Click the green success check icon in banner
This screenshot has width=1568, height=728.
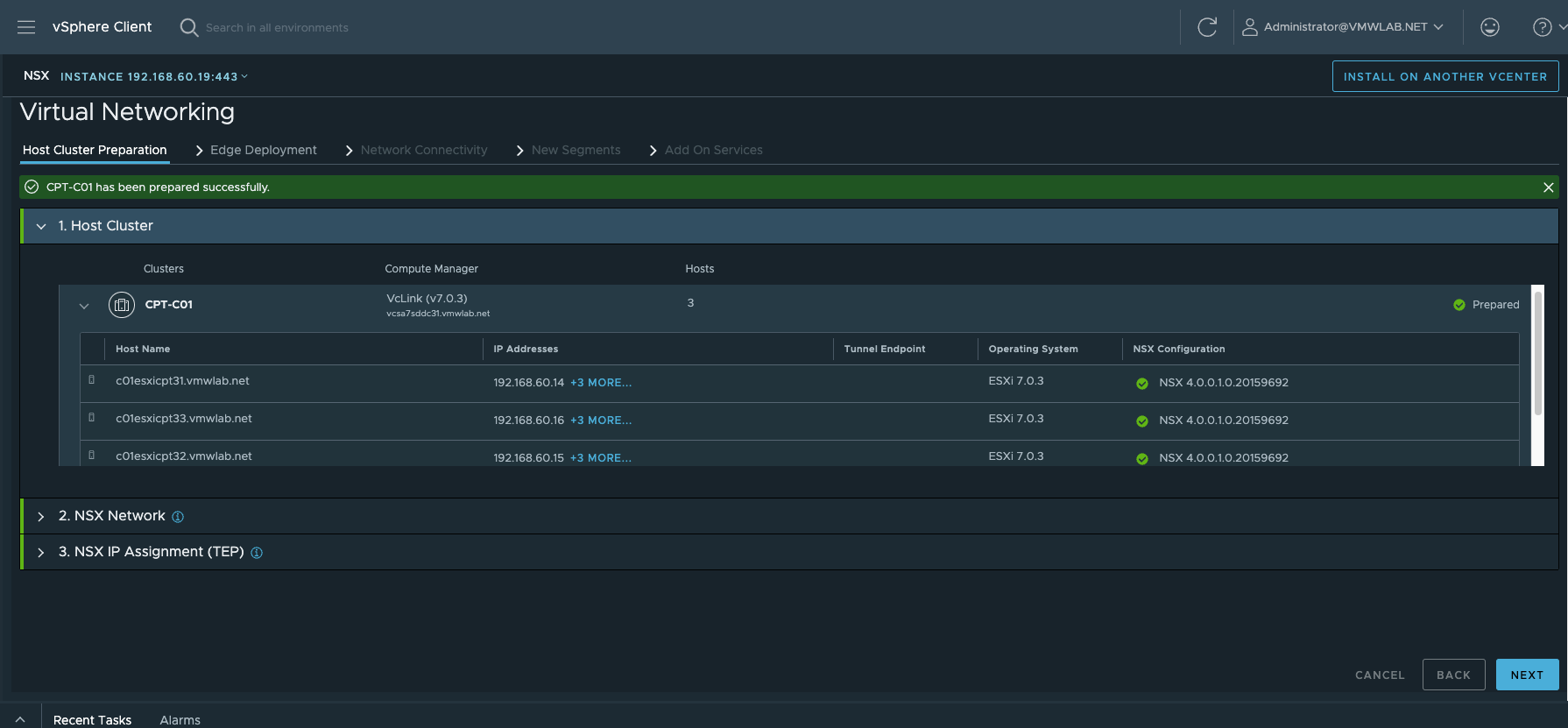point(32,187)
